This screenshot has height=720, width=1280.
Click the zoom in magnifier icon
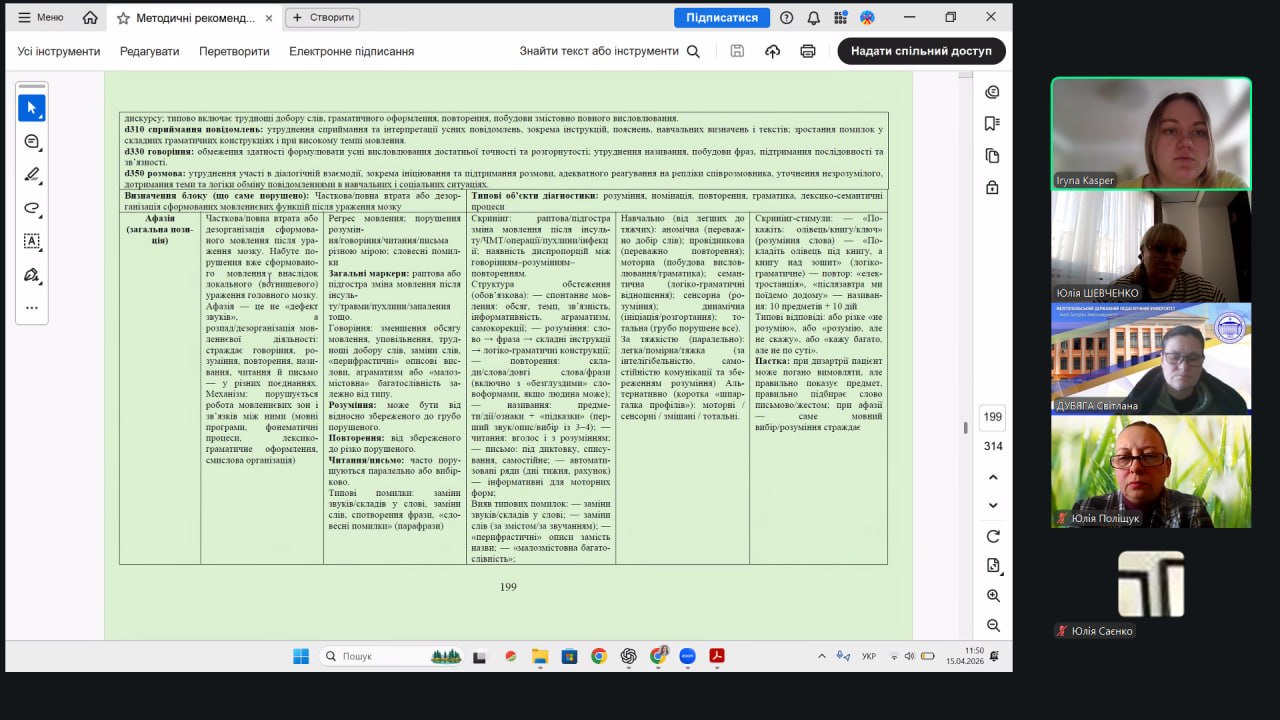pyautogui.click(x=993, y=596)
